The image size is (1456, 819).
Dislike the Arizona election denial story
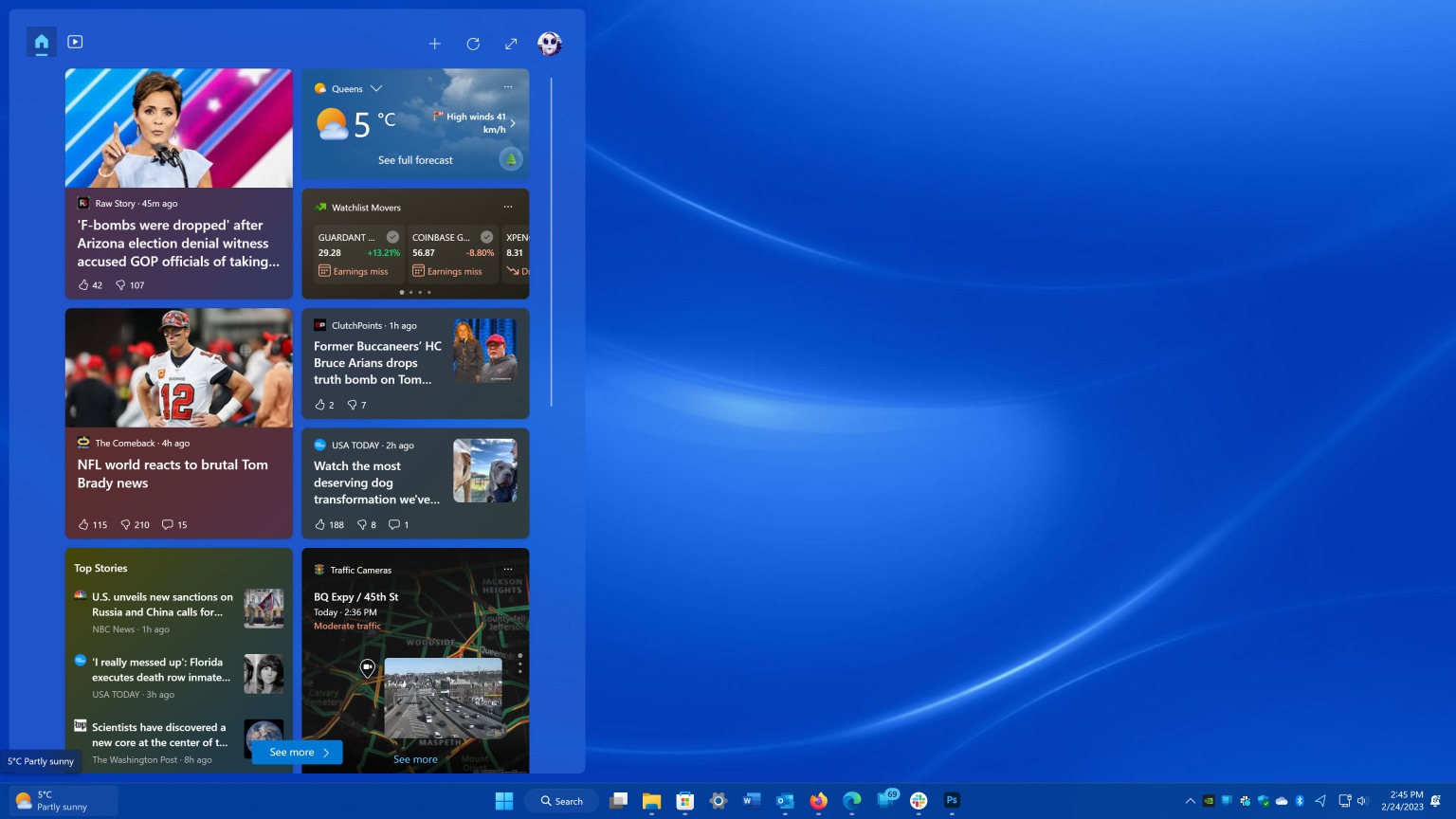coord(130,284)
